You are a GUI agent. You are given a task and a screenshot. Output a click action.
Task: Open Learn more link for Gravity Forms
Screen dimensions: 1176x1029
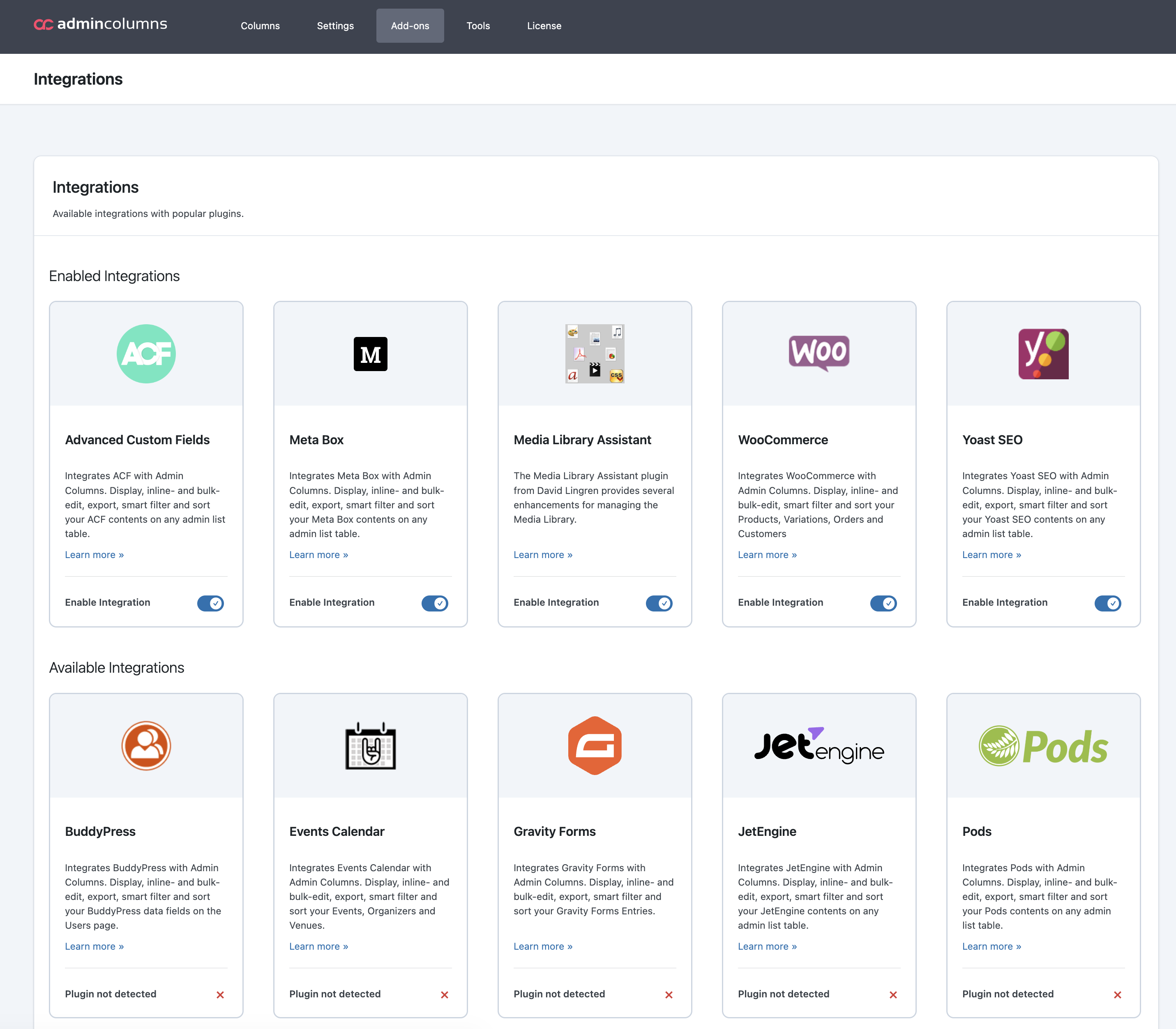click(543, 946)
